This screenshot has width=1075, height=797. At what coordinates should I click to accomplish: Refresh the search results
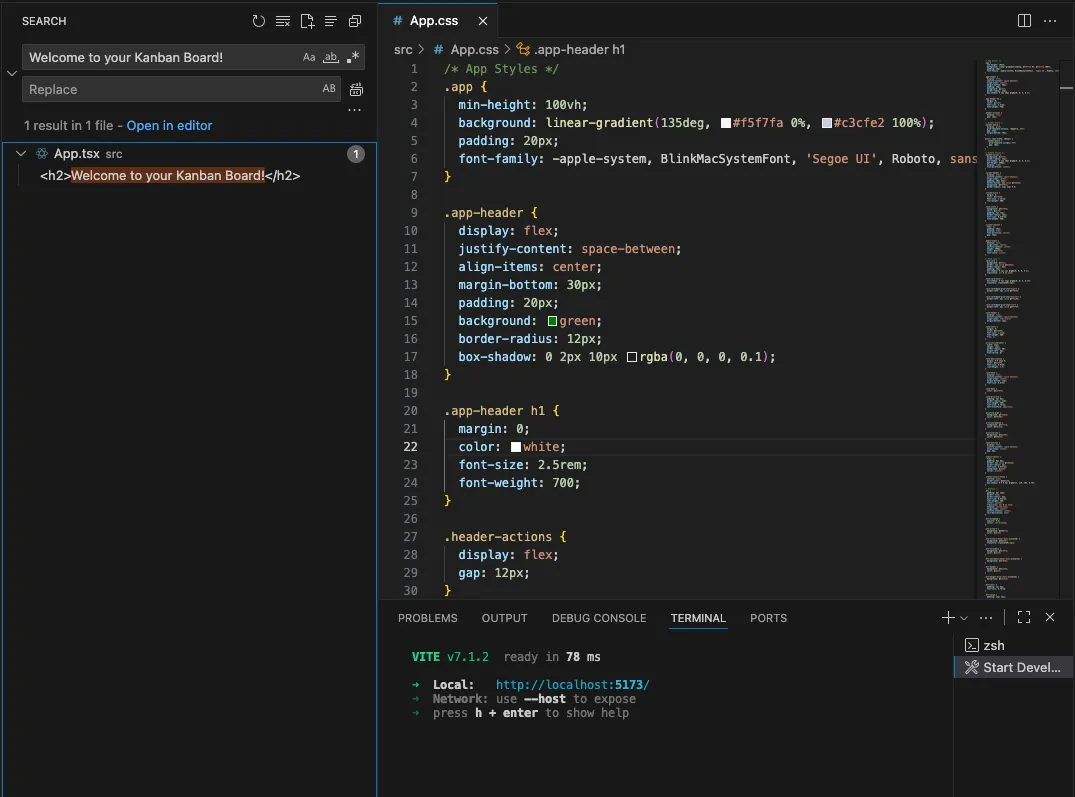[258, 21]
